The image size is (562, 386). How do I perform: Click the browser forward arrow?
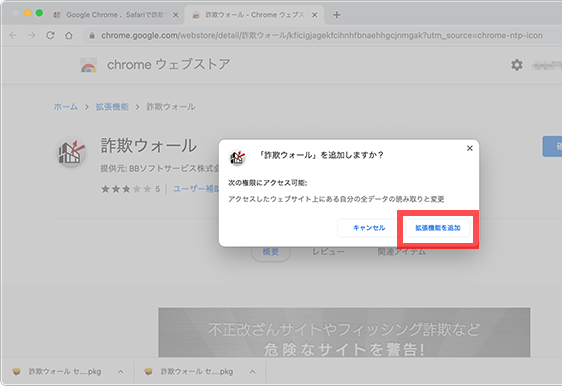tap(32, 35)
